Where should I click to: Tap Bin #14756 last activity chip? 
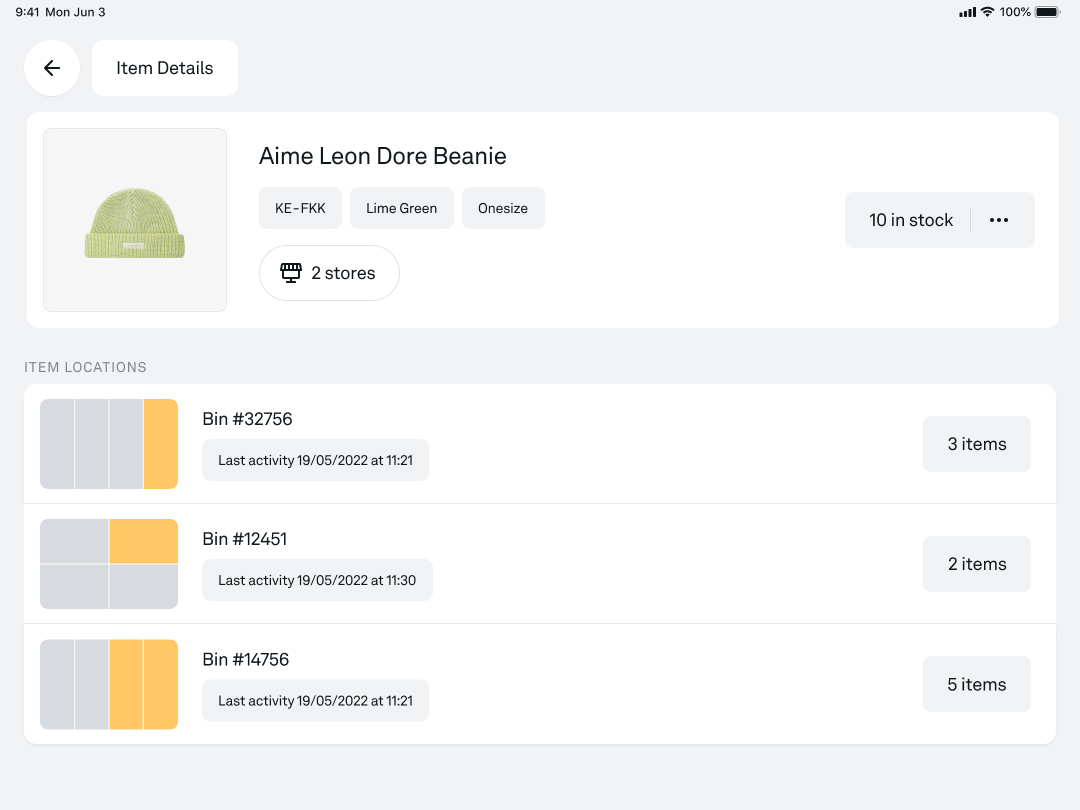315,700
